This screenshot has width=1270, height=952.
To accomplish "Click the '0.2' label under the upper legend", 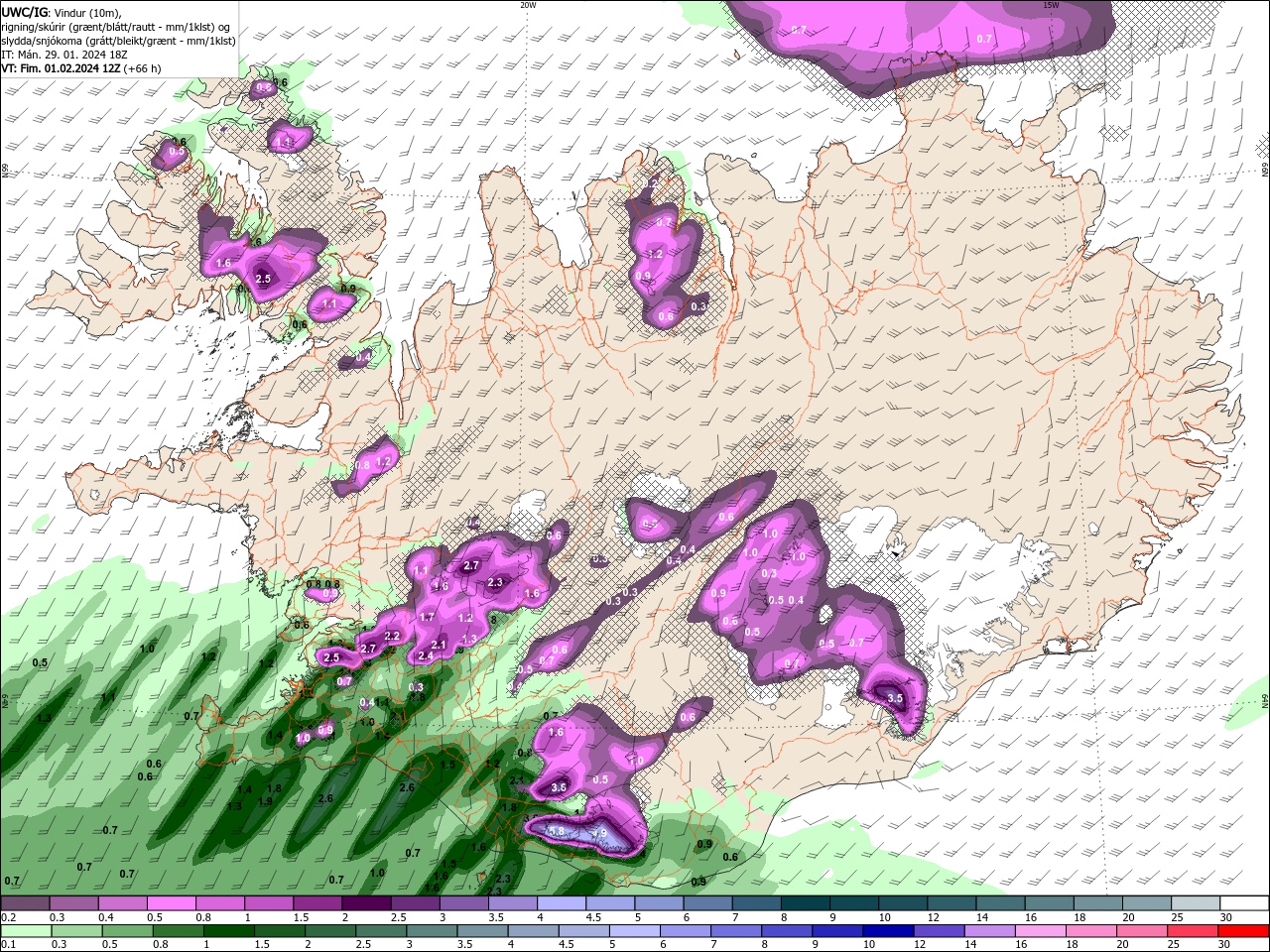I will [8, 917].
